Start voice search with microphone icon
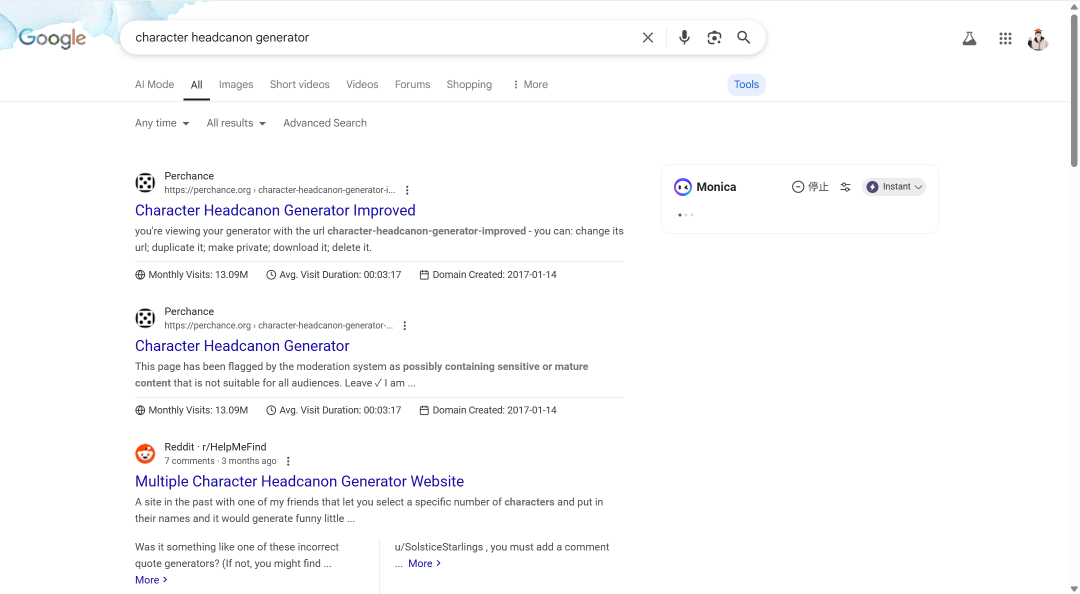Screen dimensions: 1080x594 [684, 37]
